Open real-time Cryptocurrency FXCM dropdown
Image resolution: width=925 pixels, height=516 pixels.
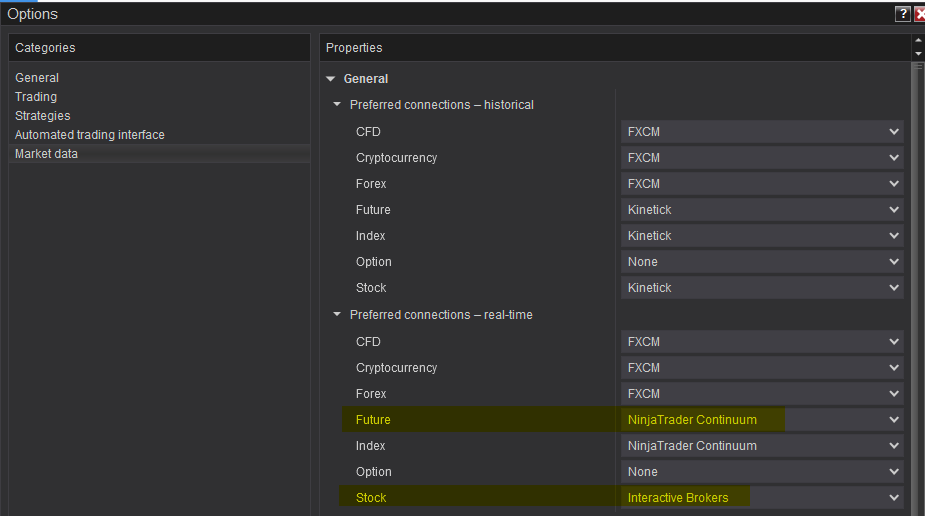pyautogui.click(x=762, y=367)
